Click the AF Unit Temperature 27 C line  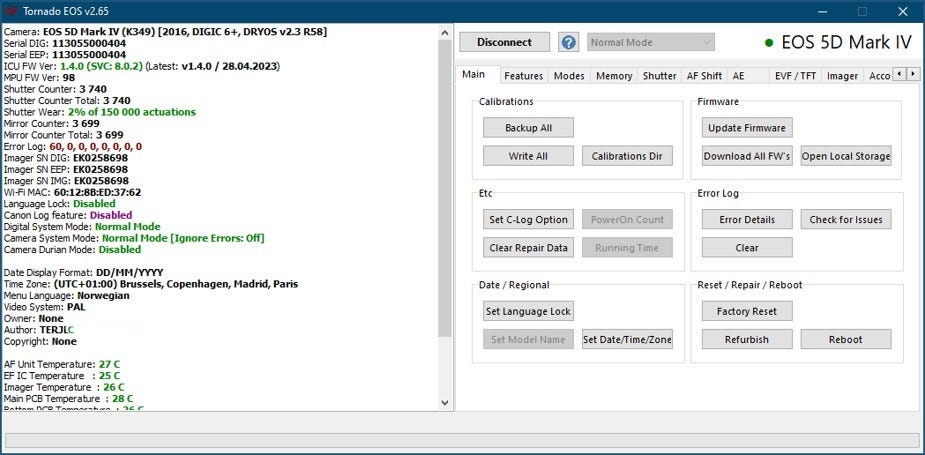click(61, 364)
